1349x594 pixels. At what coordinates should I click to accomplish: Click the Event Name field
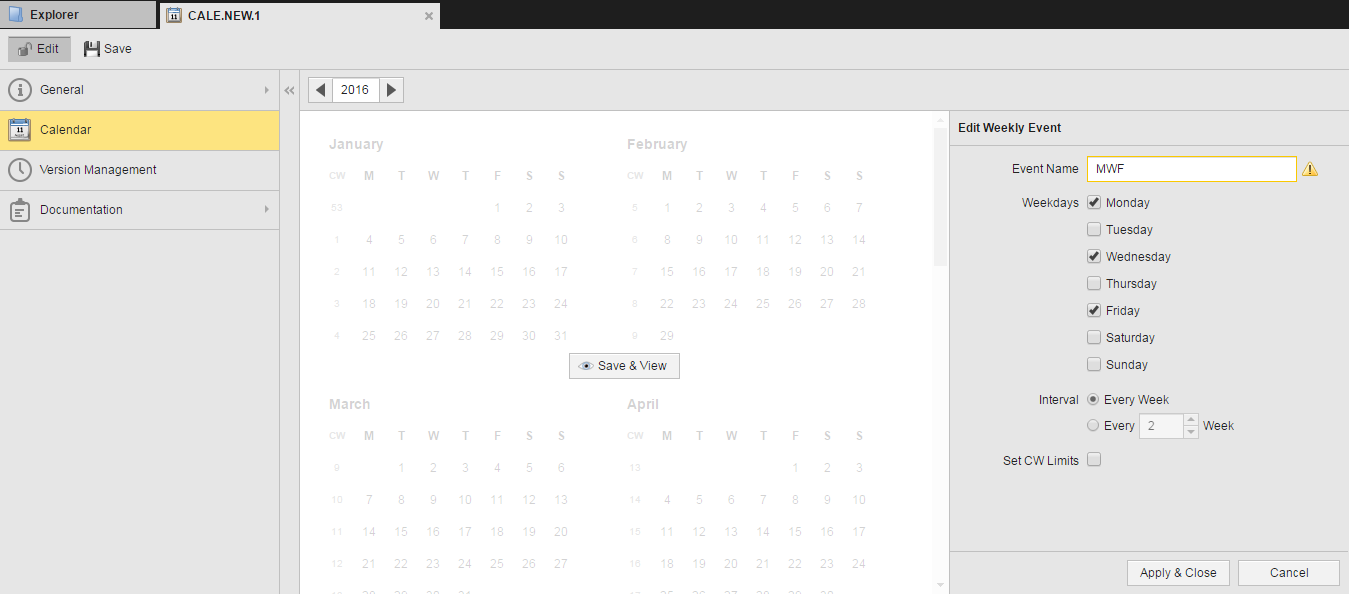[1191, 169]
